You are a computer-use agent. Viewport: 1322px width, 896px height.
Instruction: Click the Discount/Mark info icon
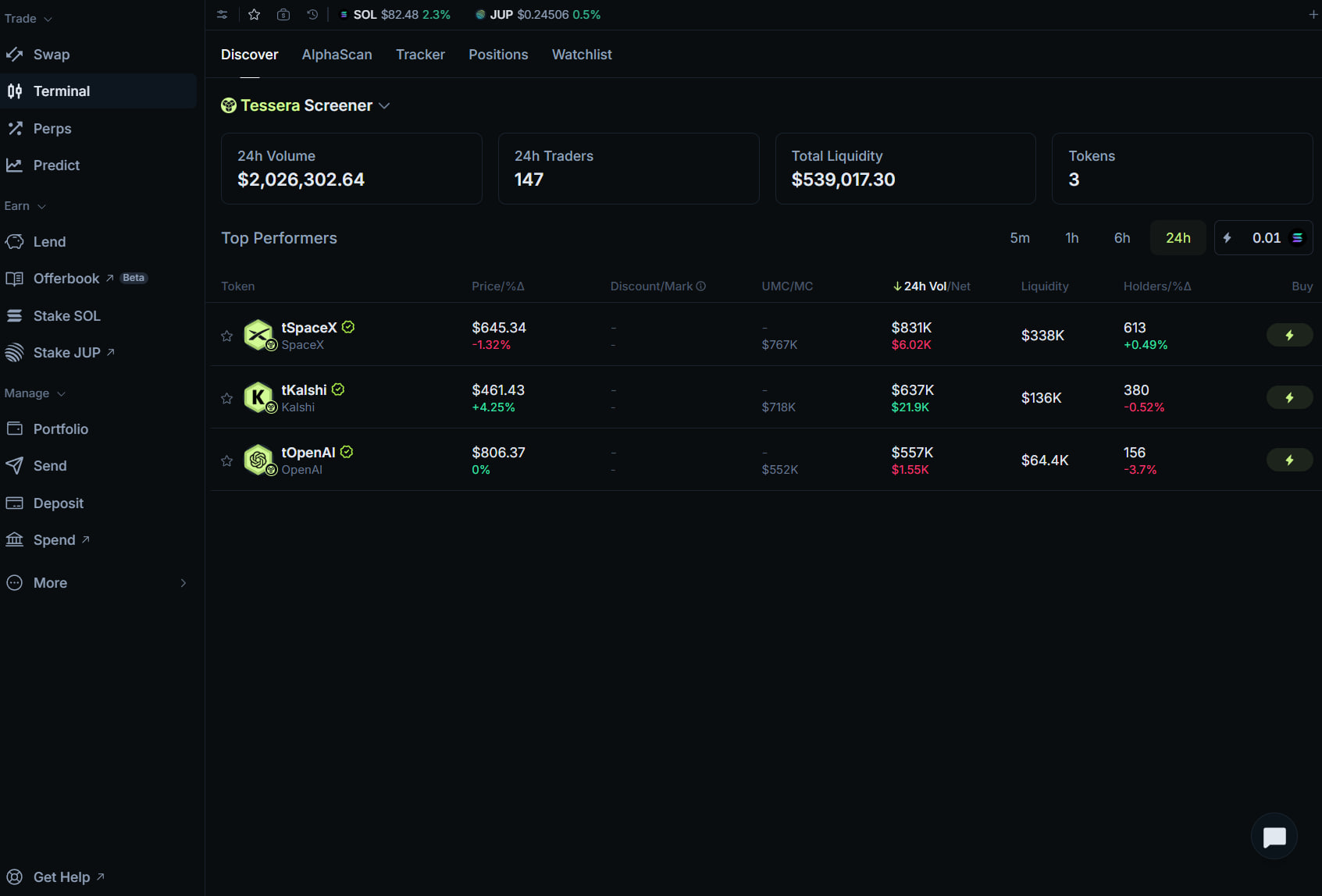tap(700, 286)
